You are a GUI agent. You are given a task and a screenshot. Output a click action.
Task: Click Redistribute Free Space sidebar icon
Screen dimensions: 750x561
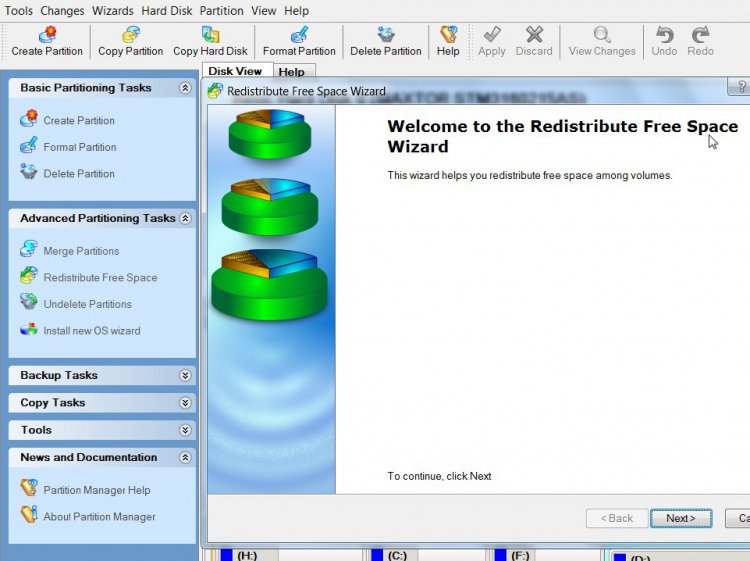point(29,275)
